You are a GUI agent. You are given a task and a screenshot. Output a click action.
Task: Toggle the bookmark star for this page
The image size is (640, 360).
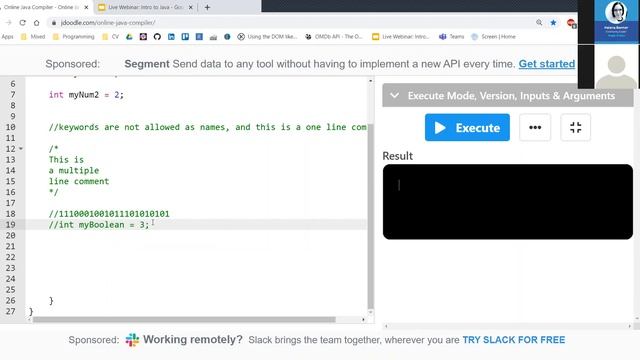553,23
